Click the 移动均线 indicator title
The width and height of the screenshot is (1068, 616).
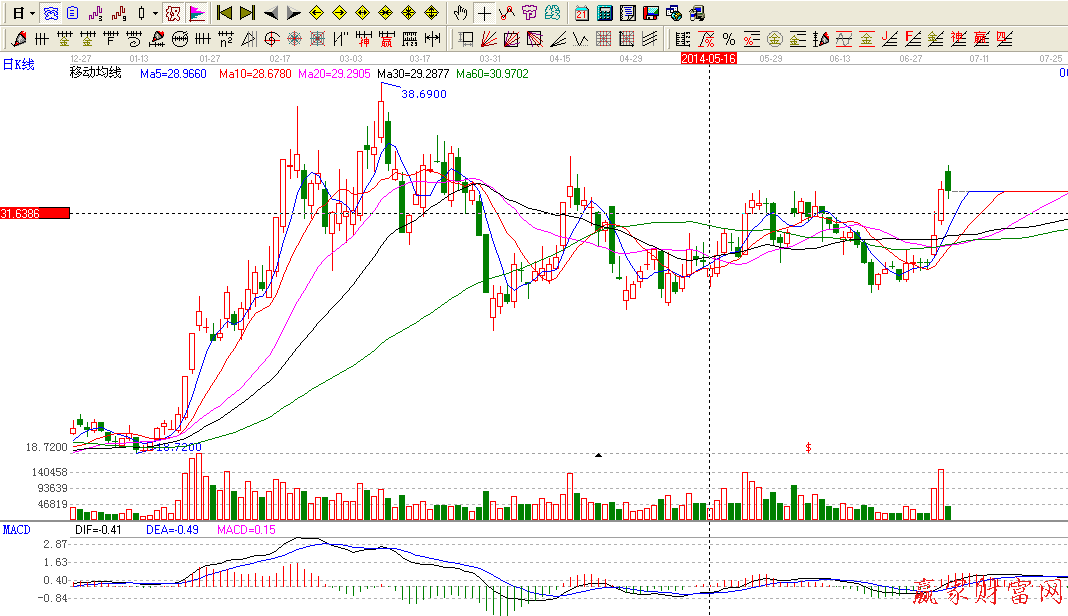[x=95, y=74]
